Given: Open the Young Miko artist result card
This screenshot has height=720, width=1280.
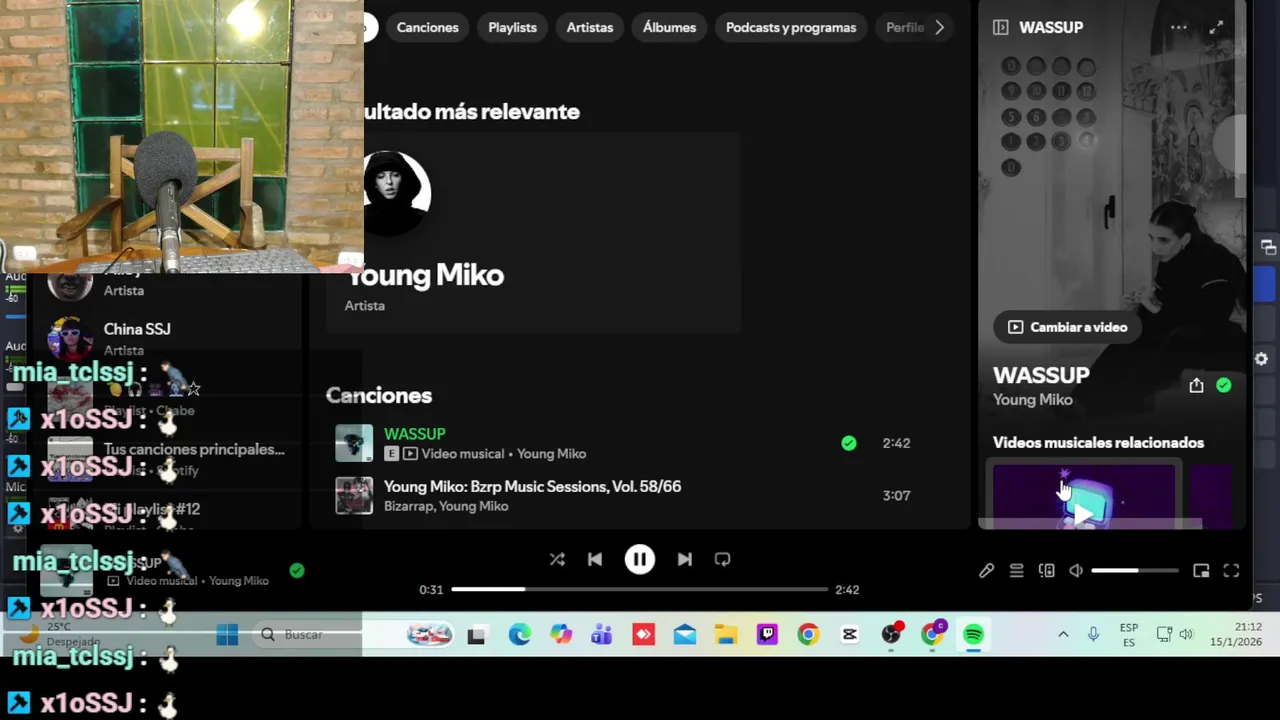Looking at the screenshot, I should pyautogui.click(x=533, y=232).
